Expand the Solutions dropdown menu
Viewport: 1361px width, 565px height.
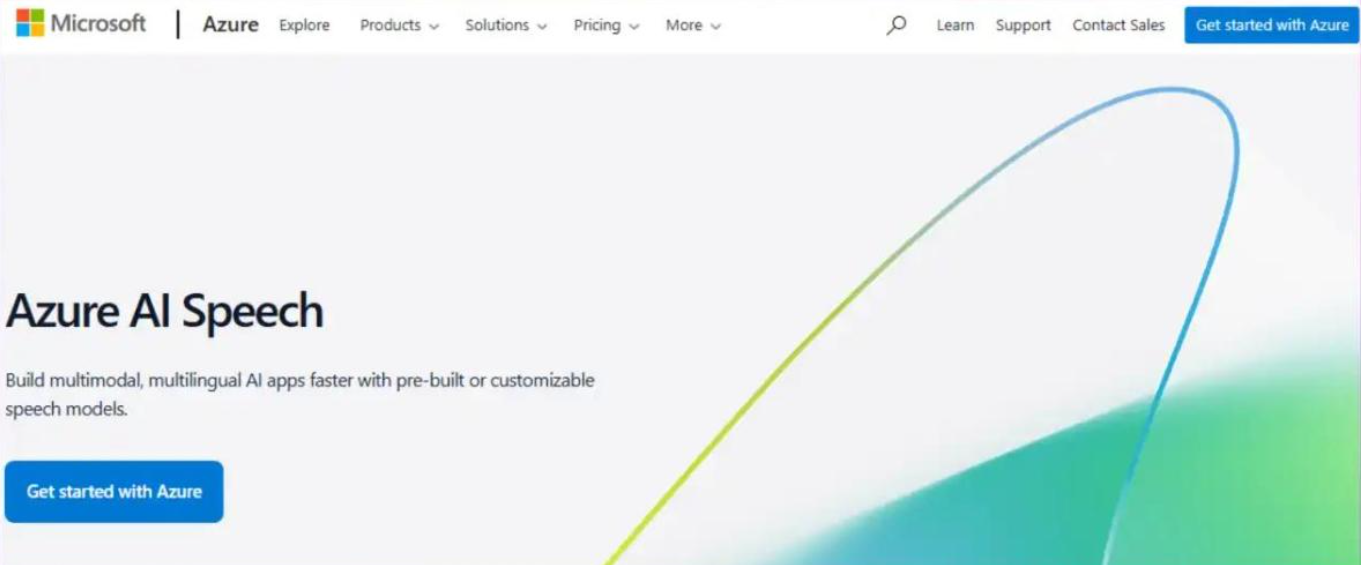click(506, 25)
